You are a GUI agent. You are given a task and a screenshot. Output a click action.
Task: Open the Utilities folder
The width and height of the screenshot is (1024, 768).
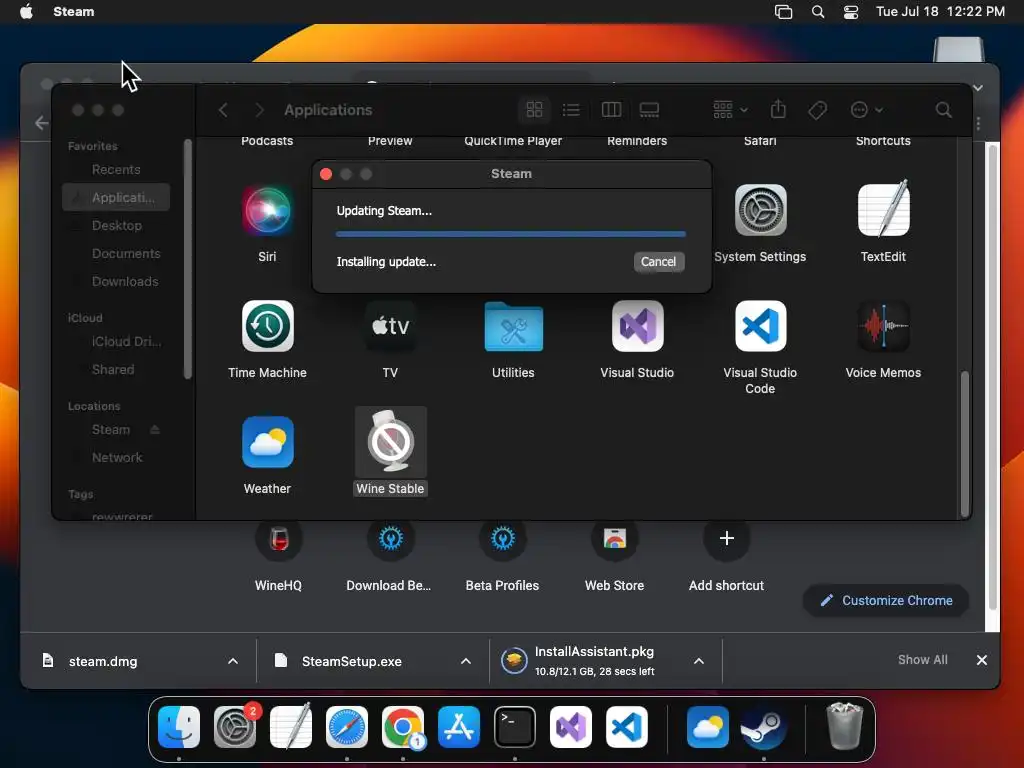(513, 327)
